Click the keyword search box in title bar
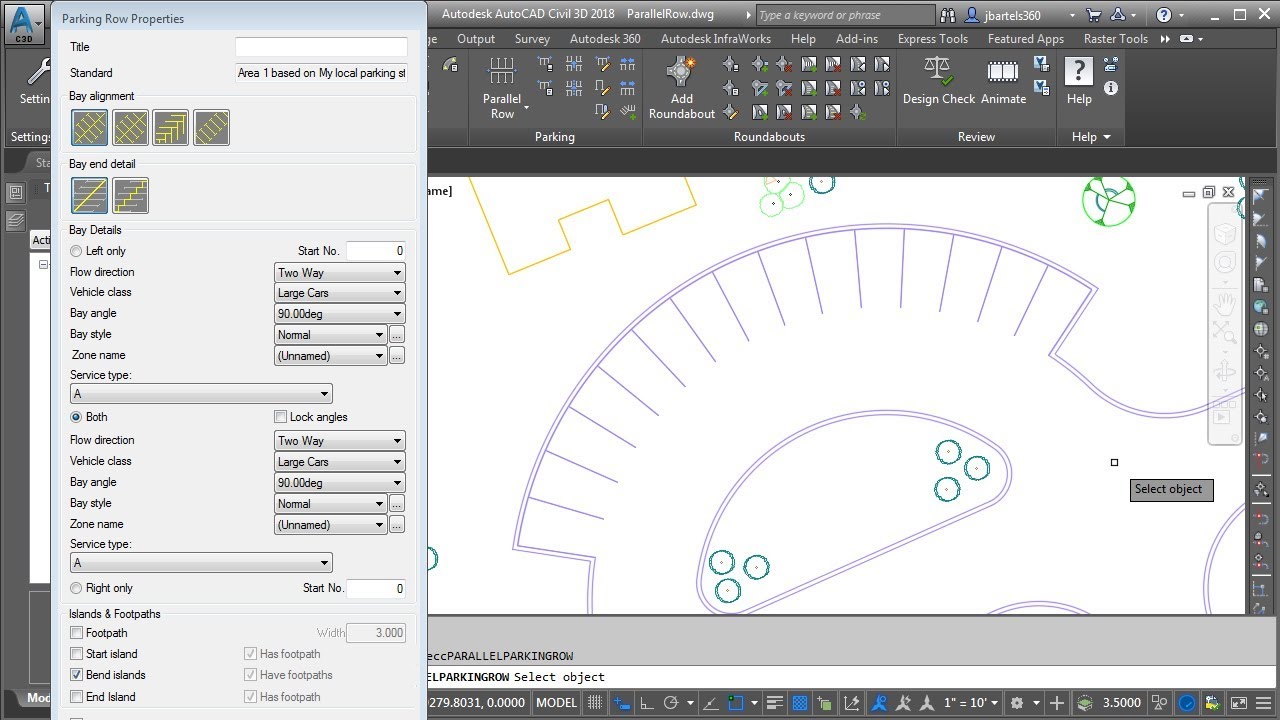Image resolution: width=1280 pixels, height=720 pixels. click(x=844, y=15)
